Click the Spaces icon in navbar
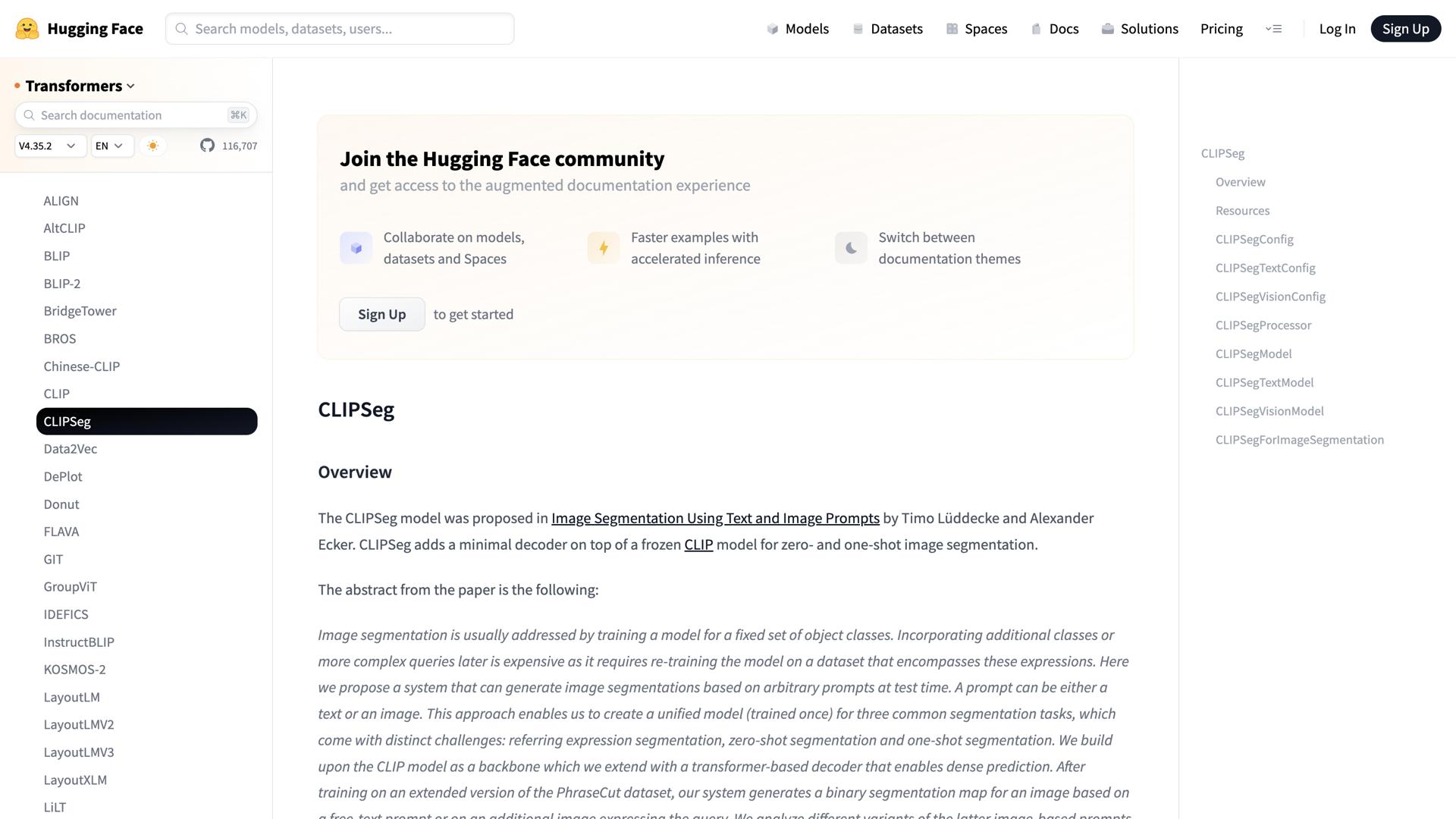Screen dimensions: 1456x819 [x=952, y=29]
